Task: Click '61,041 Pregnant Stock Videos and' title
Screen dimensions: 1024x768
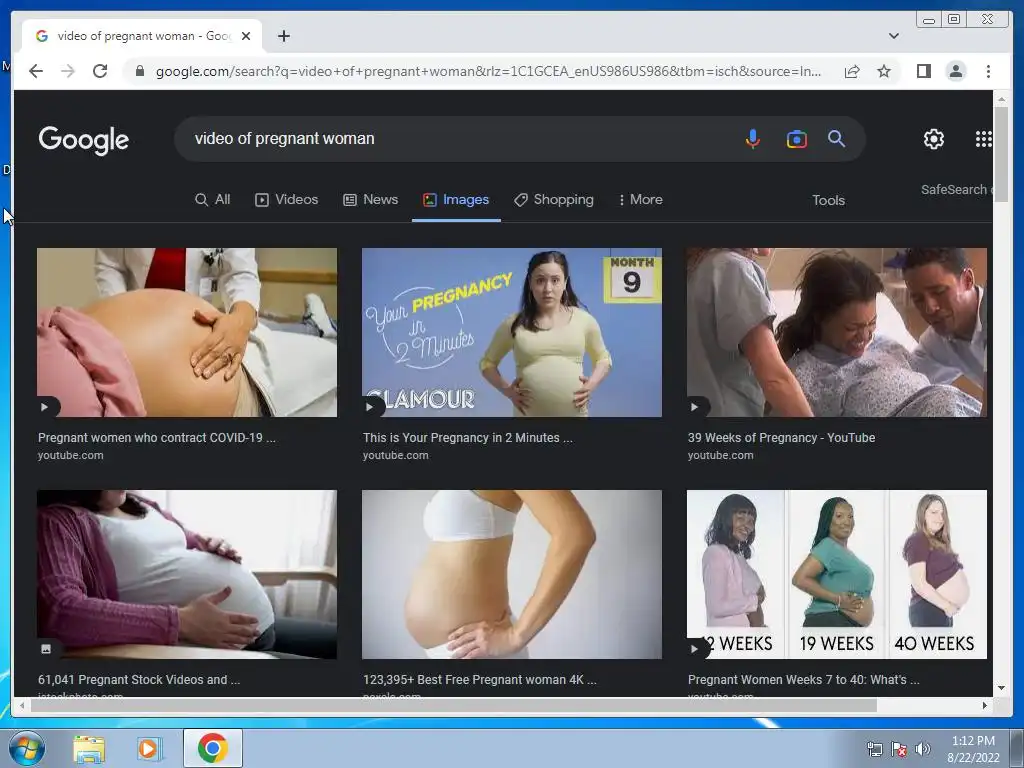Action: coord(139,679)
